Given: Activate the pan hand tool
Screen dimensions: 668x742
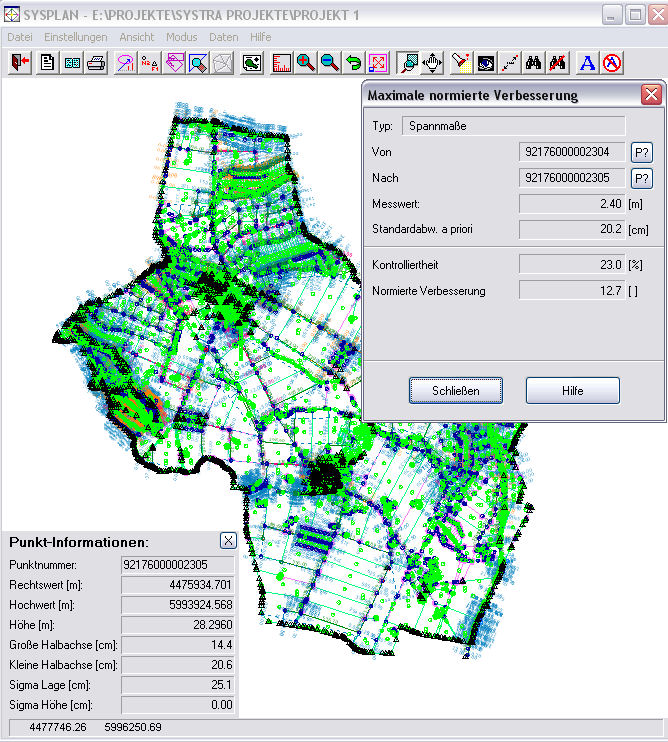Looking at the screenshot, I should click(432, 63).
